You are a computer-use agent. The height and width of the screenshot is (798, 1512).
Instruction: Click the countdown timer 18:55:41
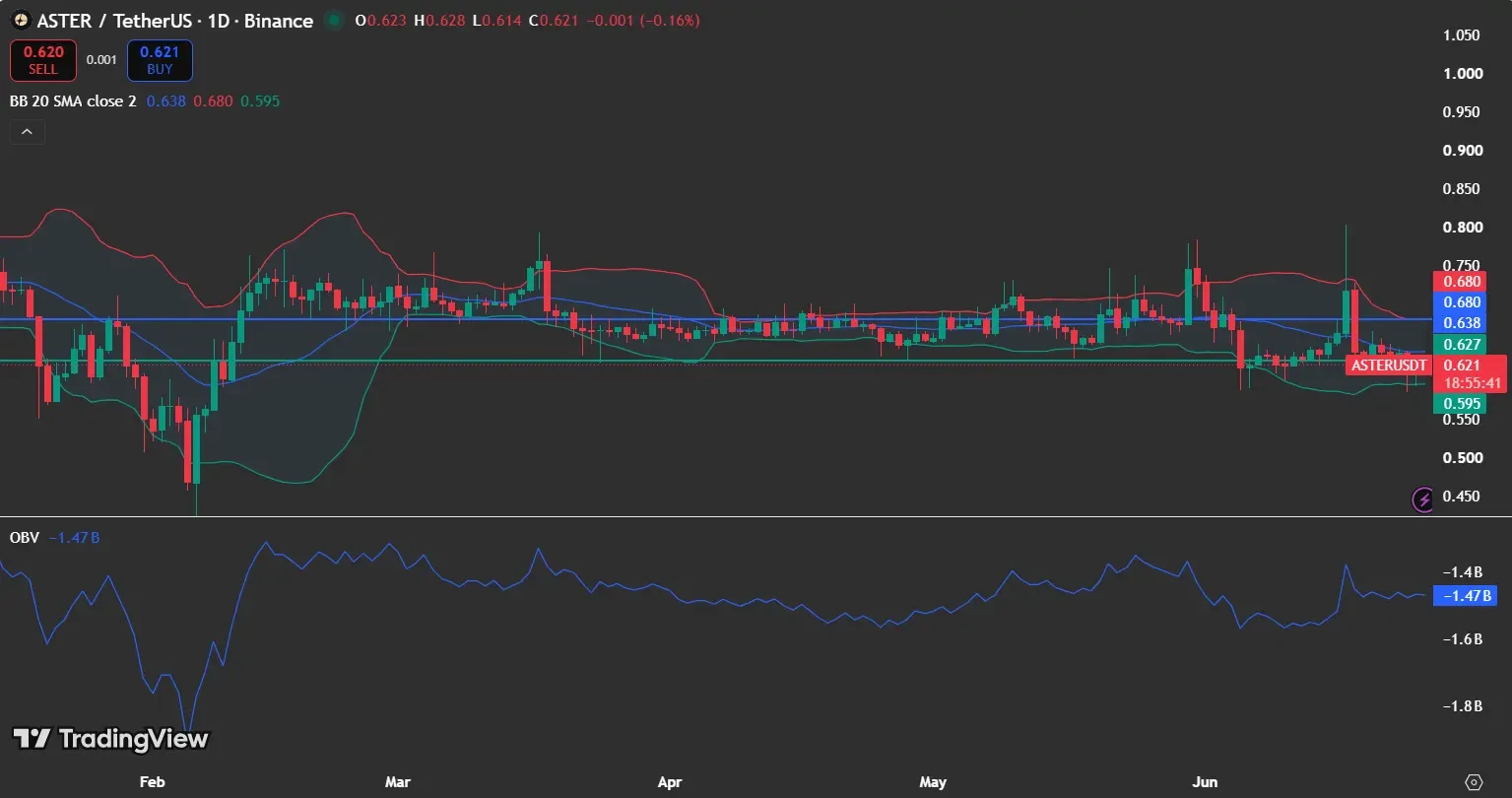(x=1472, y=382)
